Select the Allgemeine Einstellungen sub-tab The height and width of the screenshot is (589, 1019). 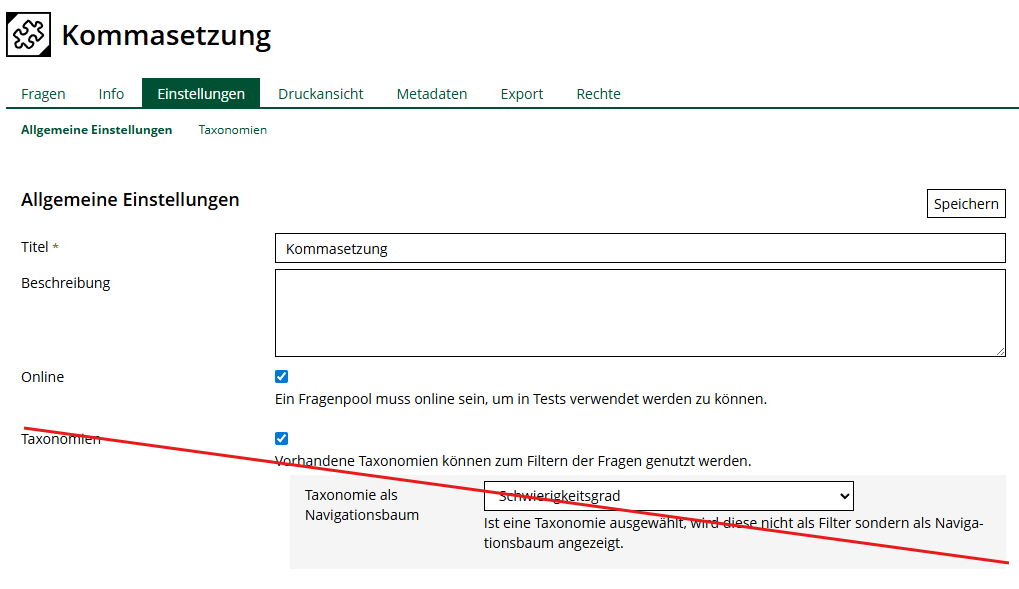pyautogui.click(x=96, y=130)
